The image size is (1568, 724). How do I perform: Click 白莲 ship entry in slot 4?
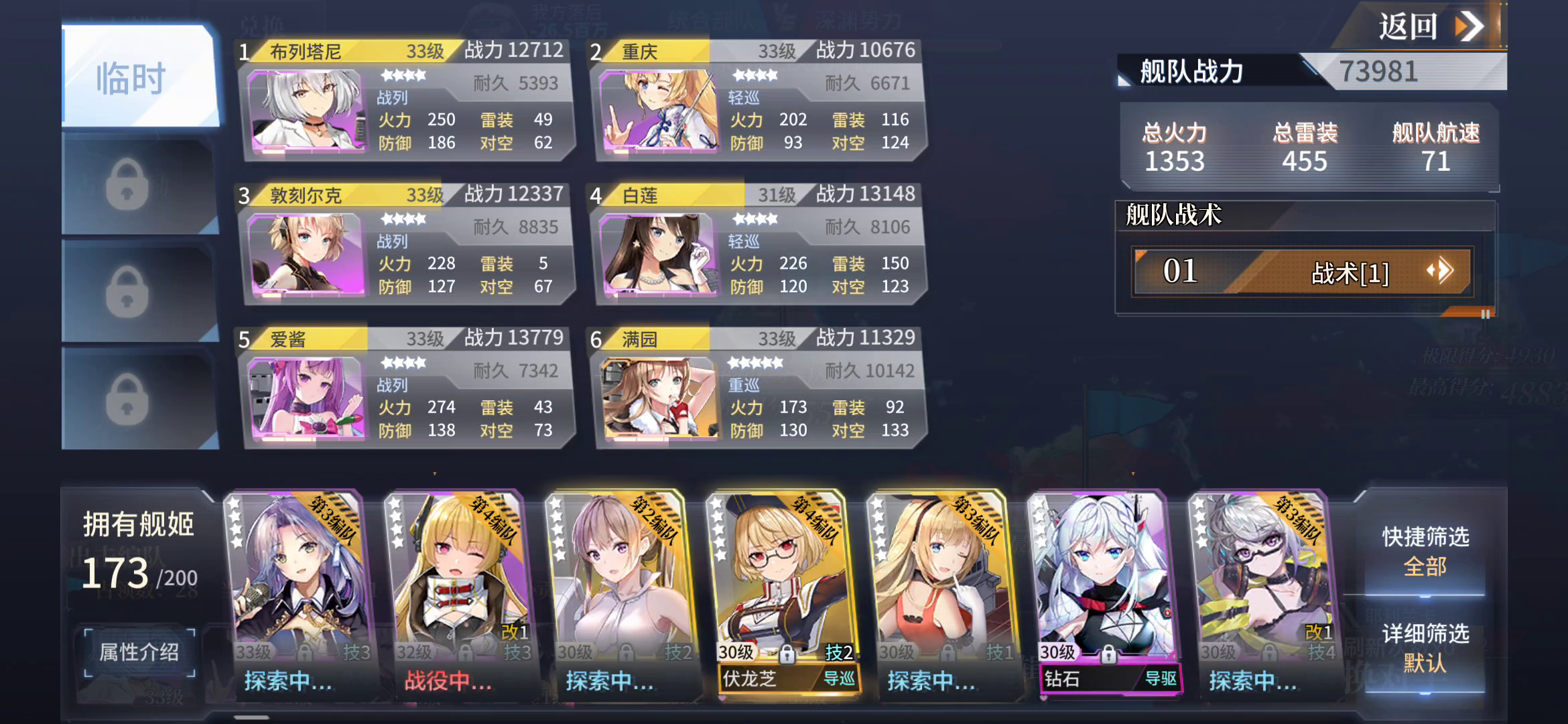[757, 245]
